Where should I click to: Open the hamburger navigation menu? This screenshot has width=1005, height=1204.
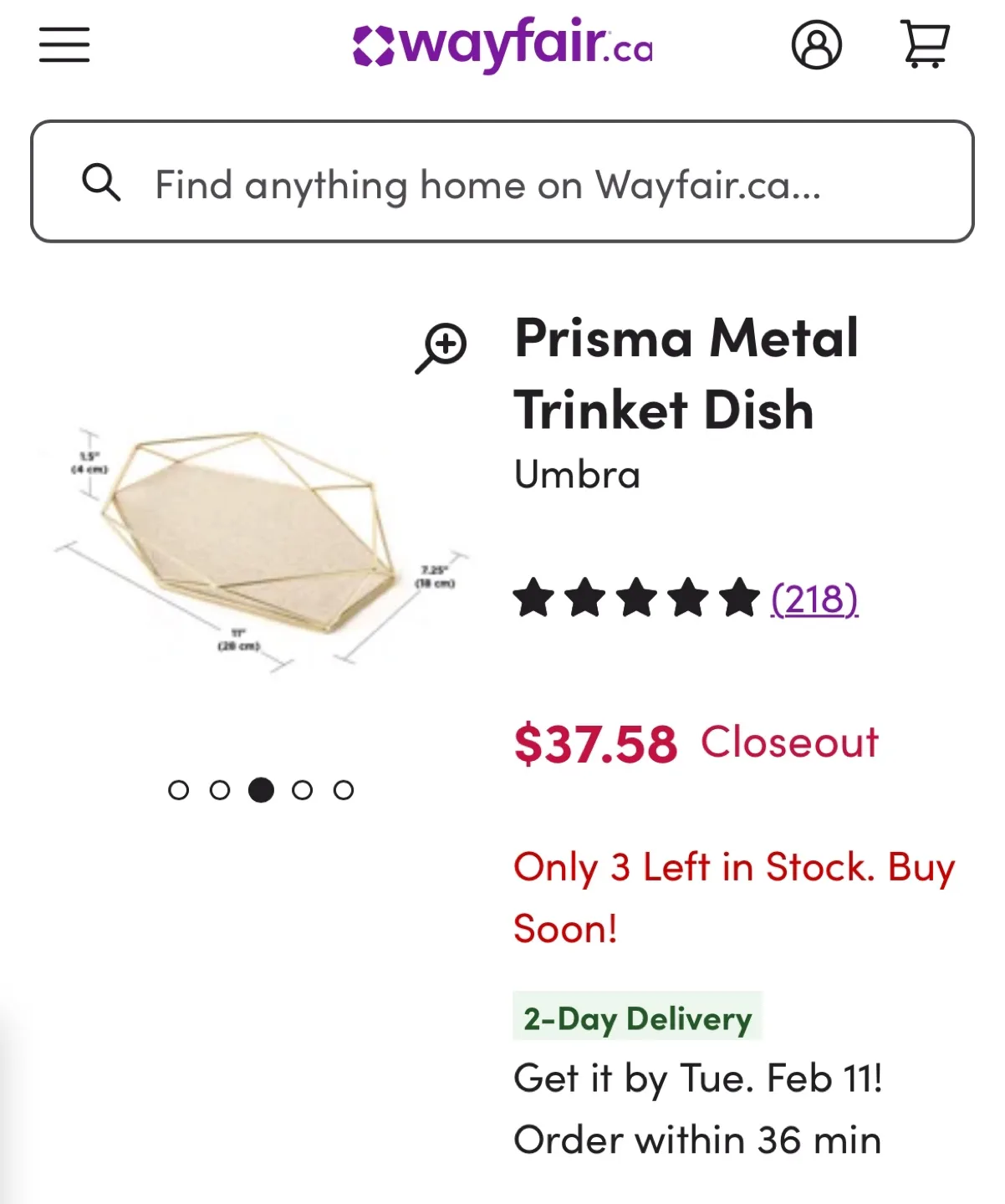[x=64, y=44]
